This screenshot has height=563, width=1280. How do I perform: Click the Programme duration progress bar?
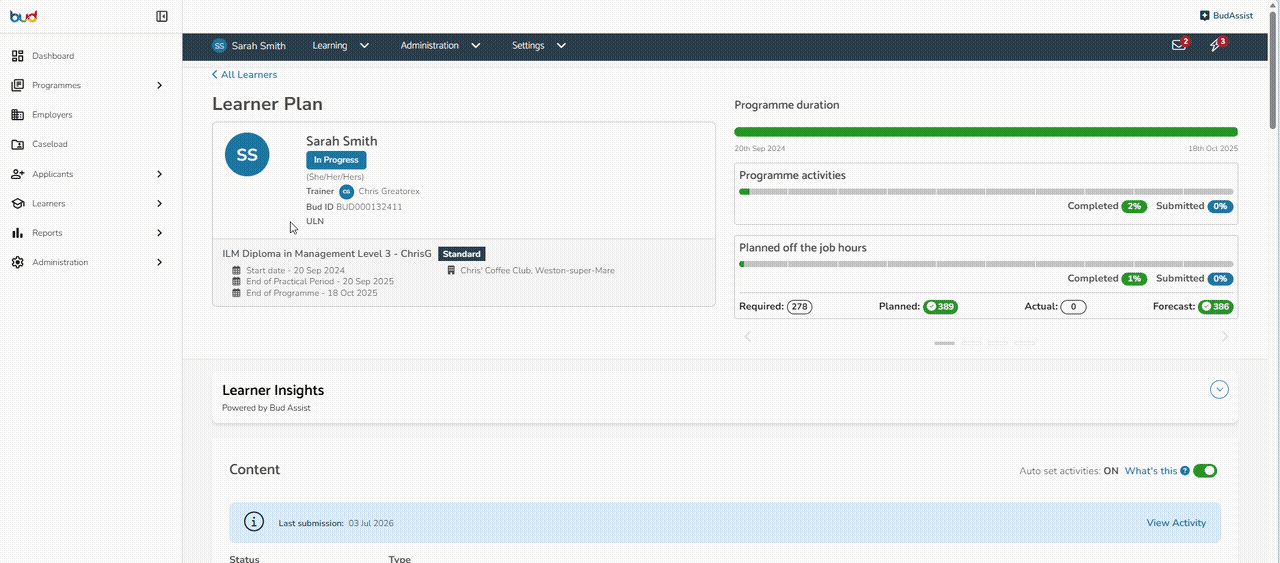[986, 132]
